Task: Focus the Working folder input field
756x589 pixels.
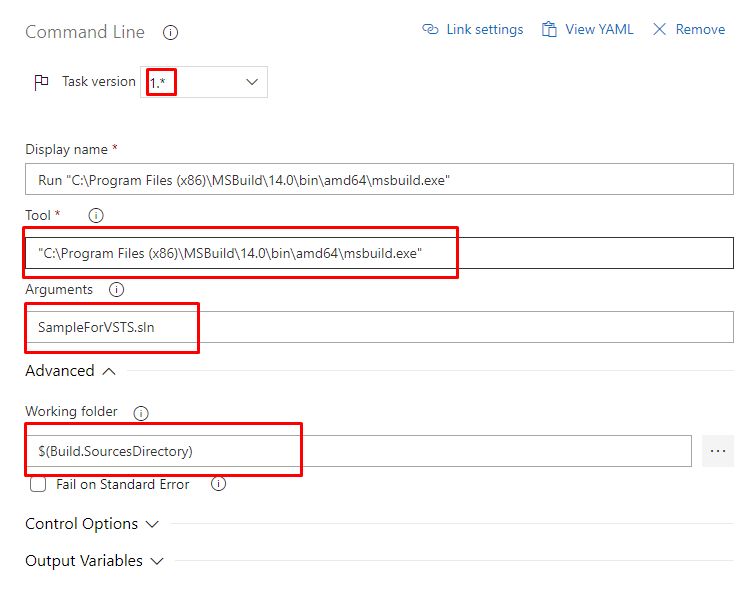Action: [359, 451]
